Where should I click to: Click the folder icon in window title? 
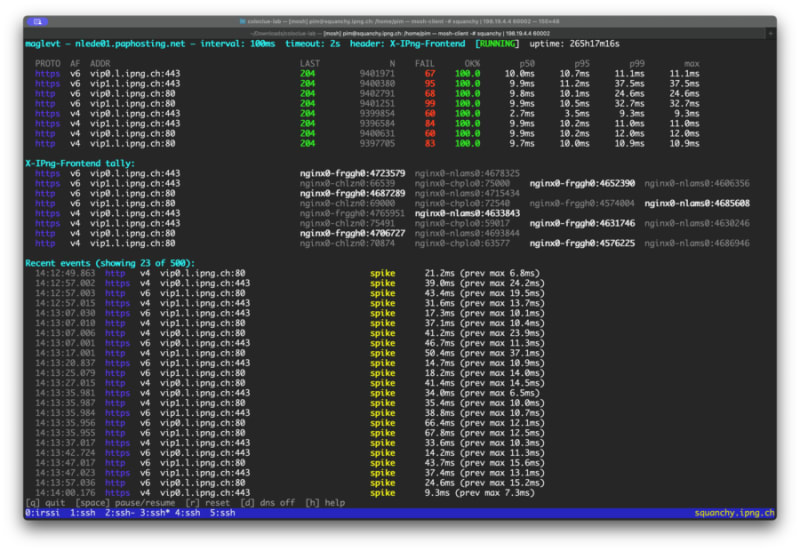[242, 21]
